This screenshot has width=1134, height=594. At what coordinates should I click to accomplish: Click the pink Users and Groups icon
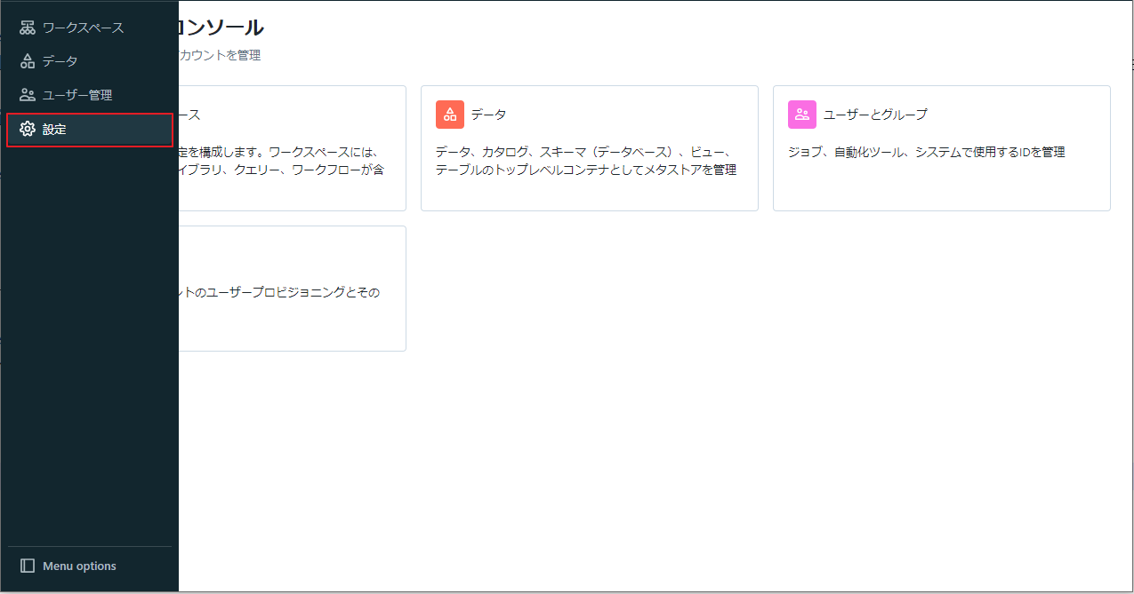(x=802, y=115)
